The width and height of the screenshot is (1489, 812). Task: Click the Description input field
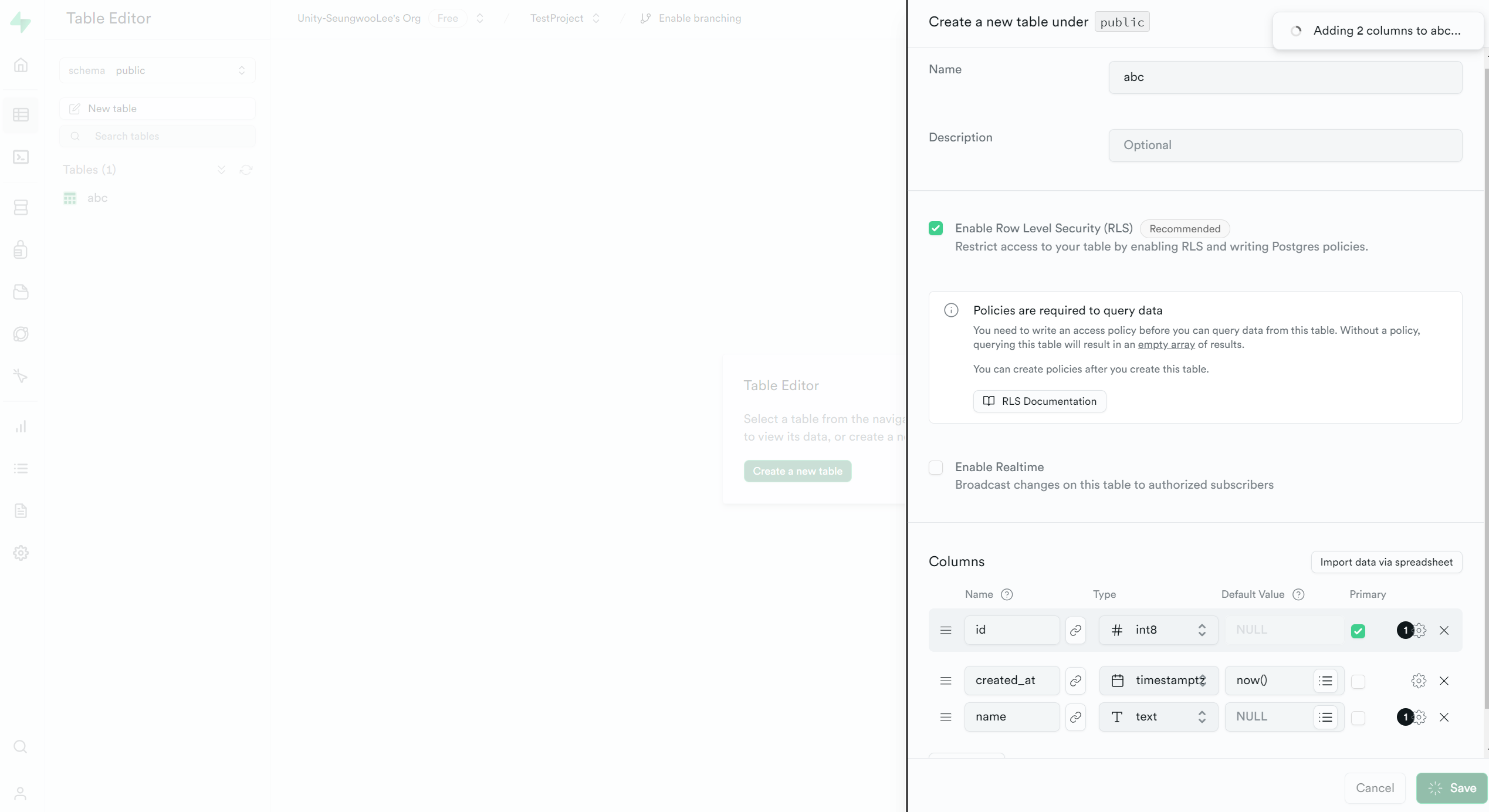pos(1285,145)
